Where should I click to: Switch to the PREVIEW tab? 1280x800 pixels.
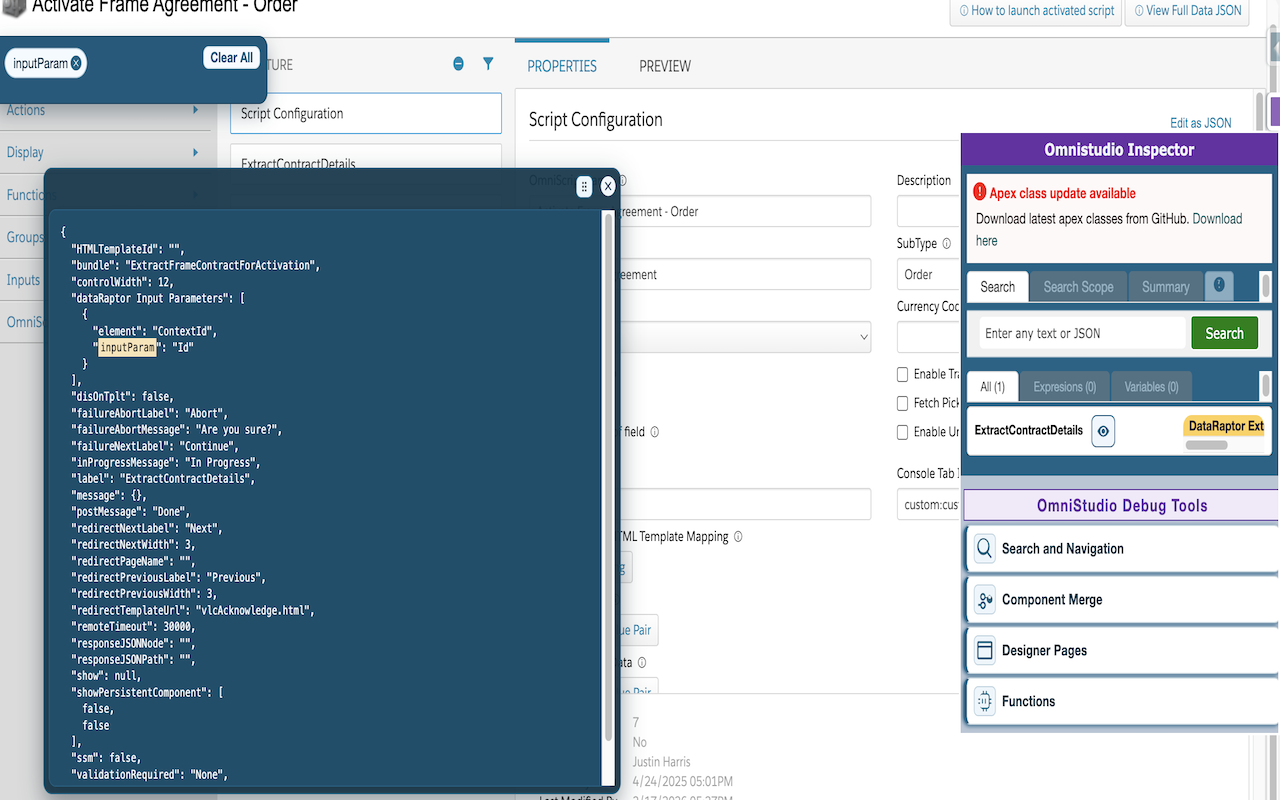click(665, 66)
